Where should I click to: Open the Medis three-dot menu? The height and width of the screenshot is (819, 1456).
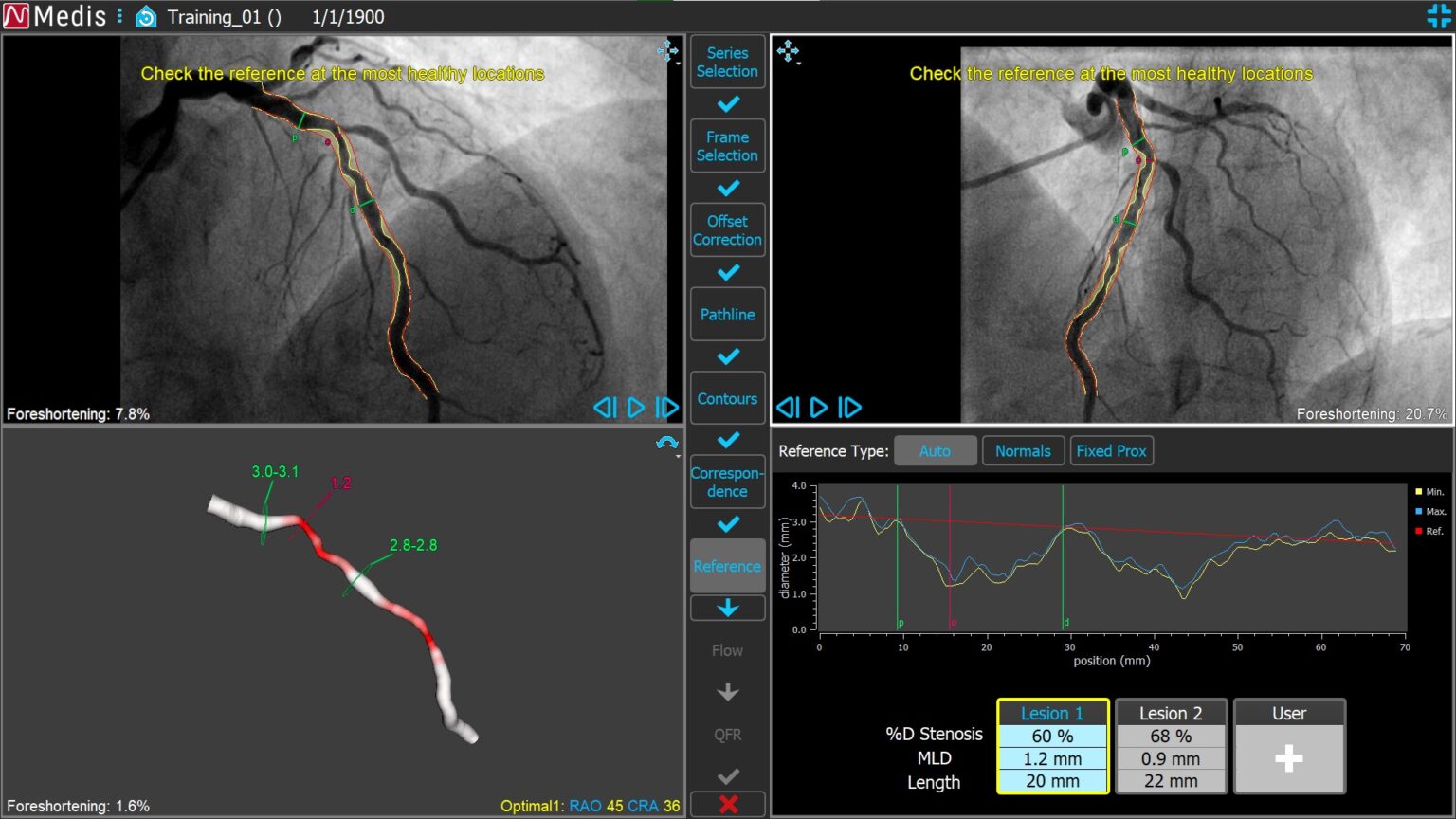[x=119, y=16]
